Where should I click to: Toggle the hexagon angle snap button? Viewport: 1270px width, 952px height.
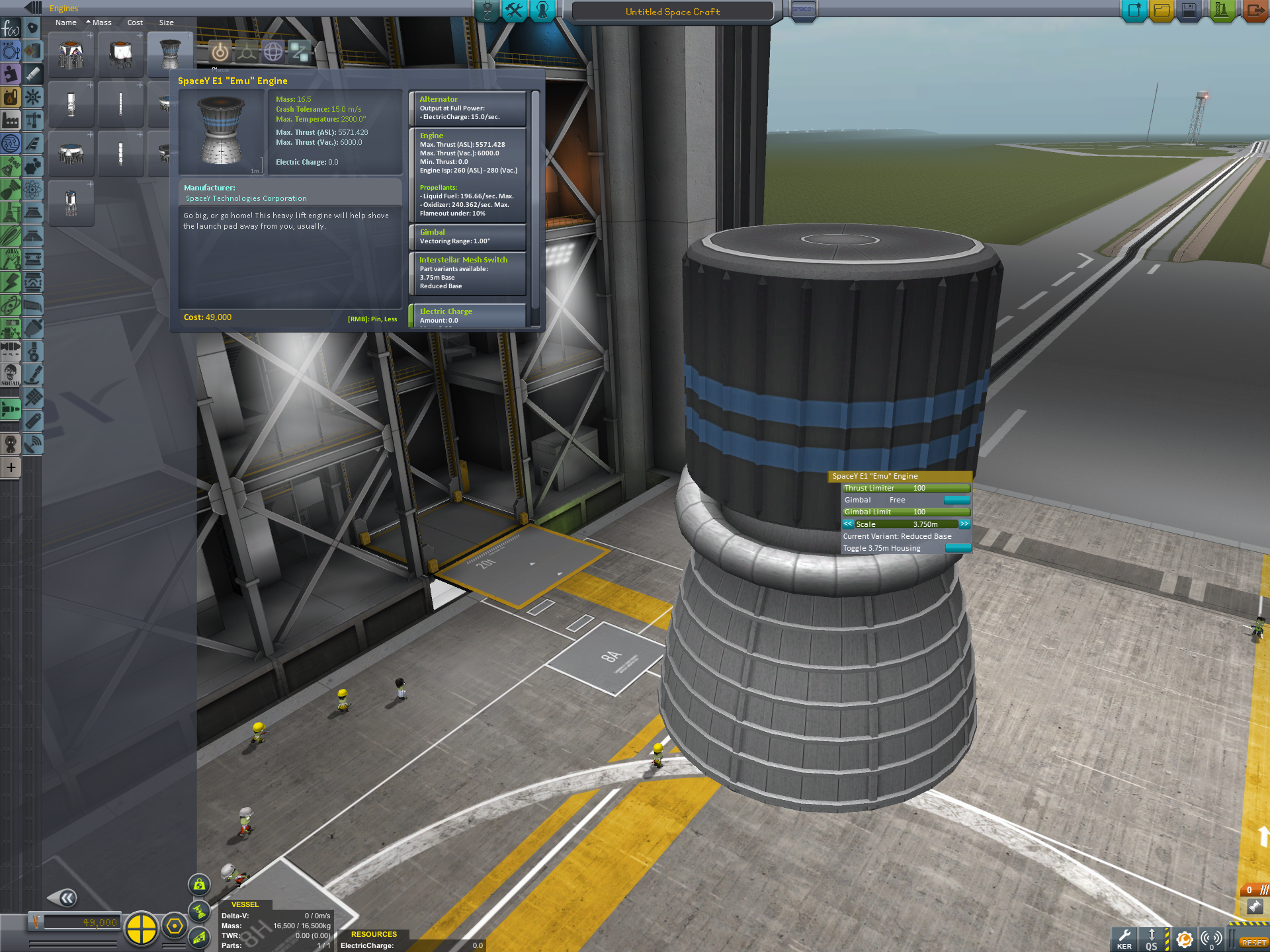[x=175, y=926]
